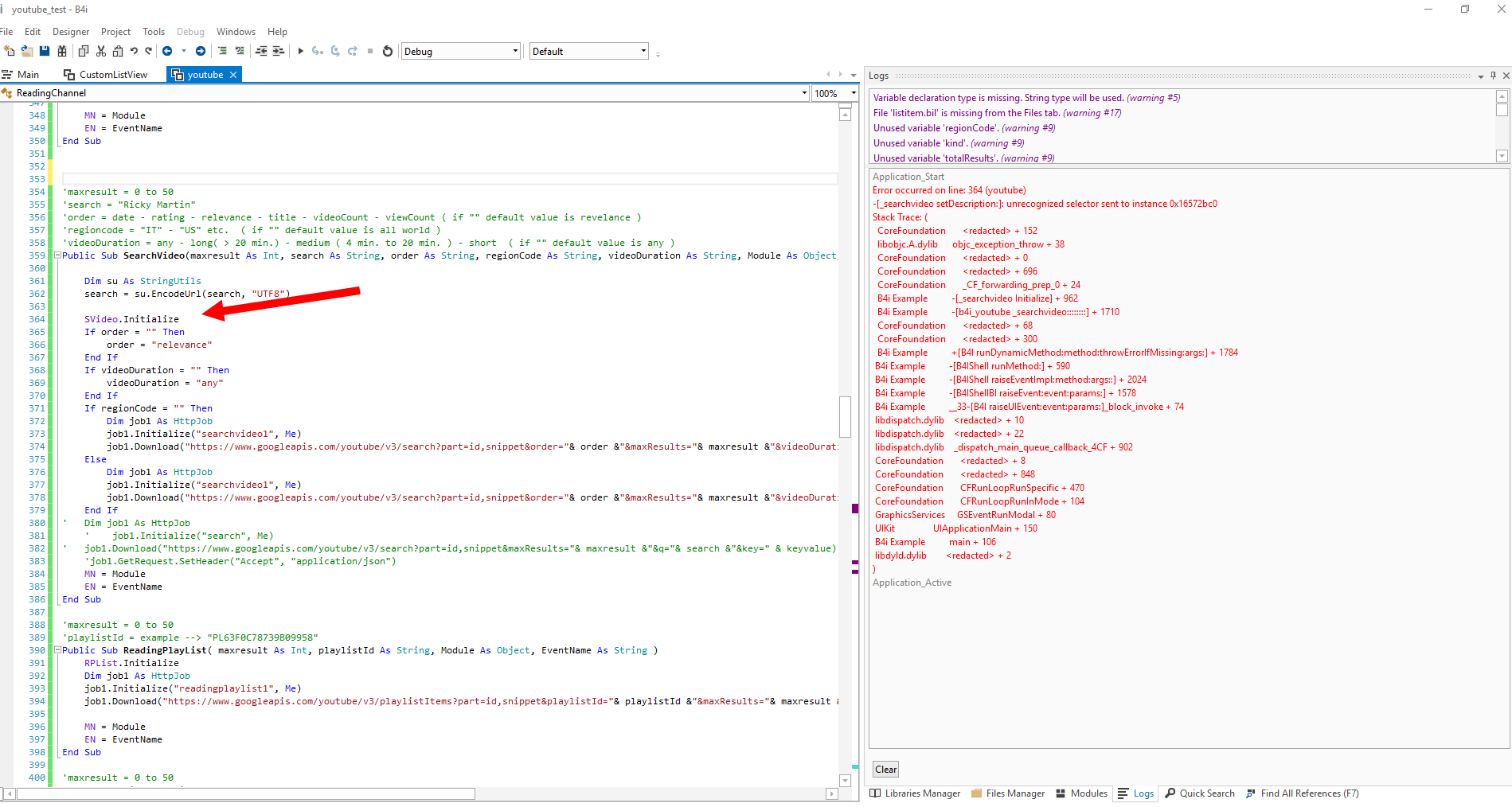Open the Project menu
This screenshot has height=807, width=1512.
(x=115, y=32)
